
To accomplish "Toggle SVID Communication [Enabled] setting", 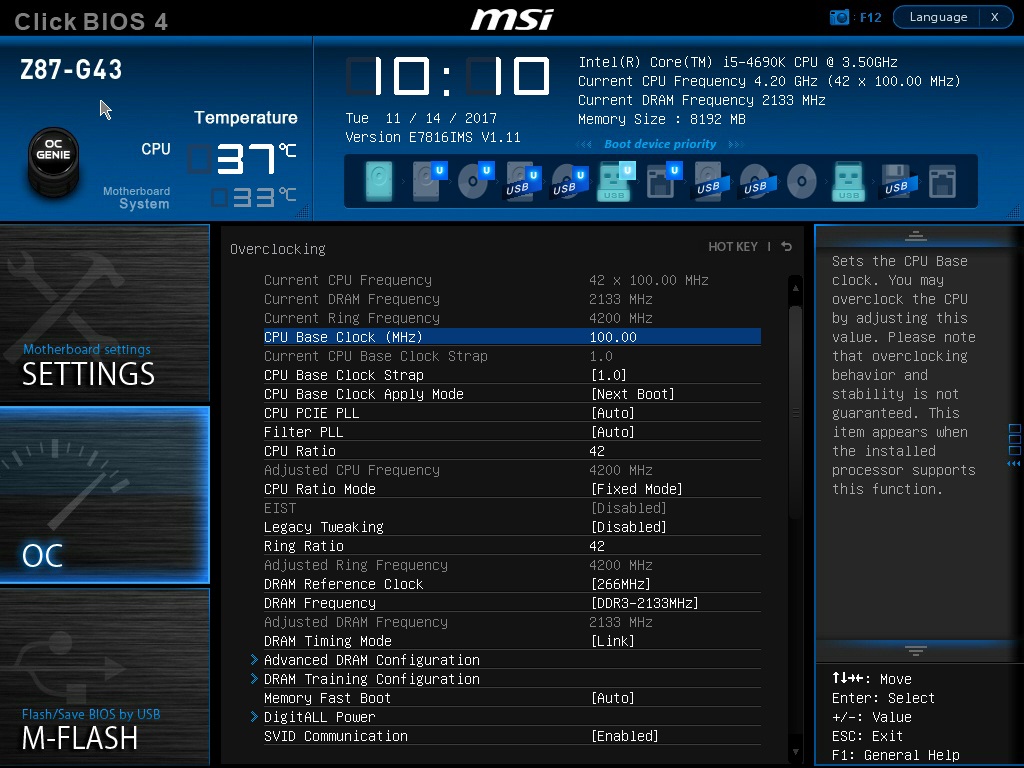I will (512, 736).
